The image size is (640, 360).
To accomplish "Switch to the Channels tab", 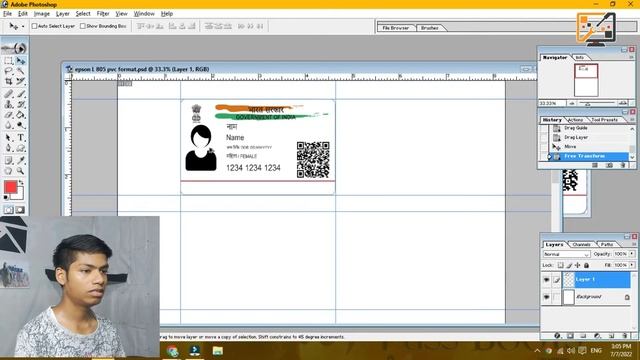I will 581,244.
